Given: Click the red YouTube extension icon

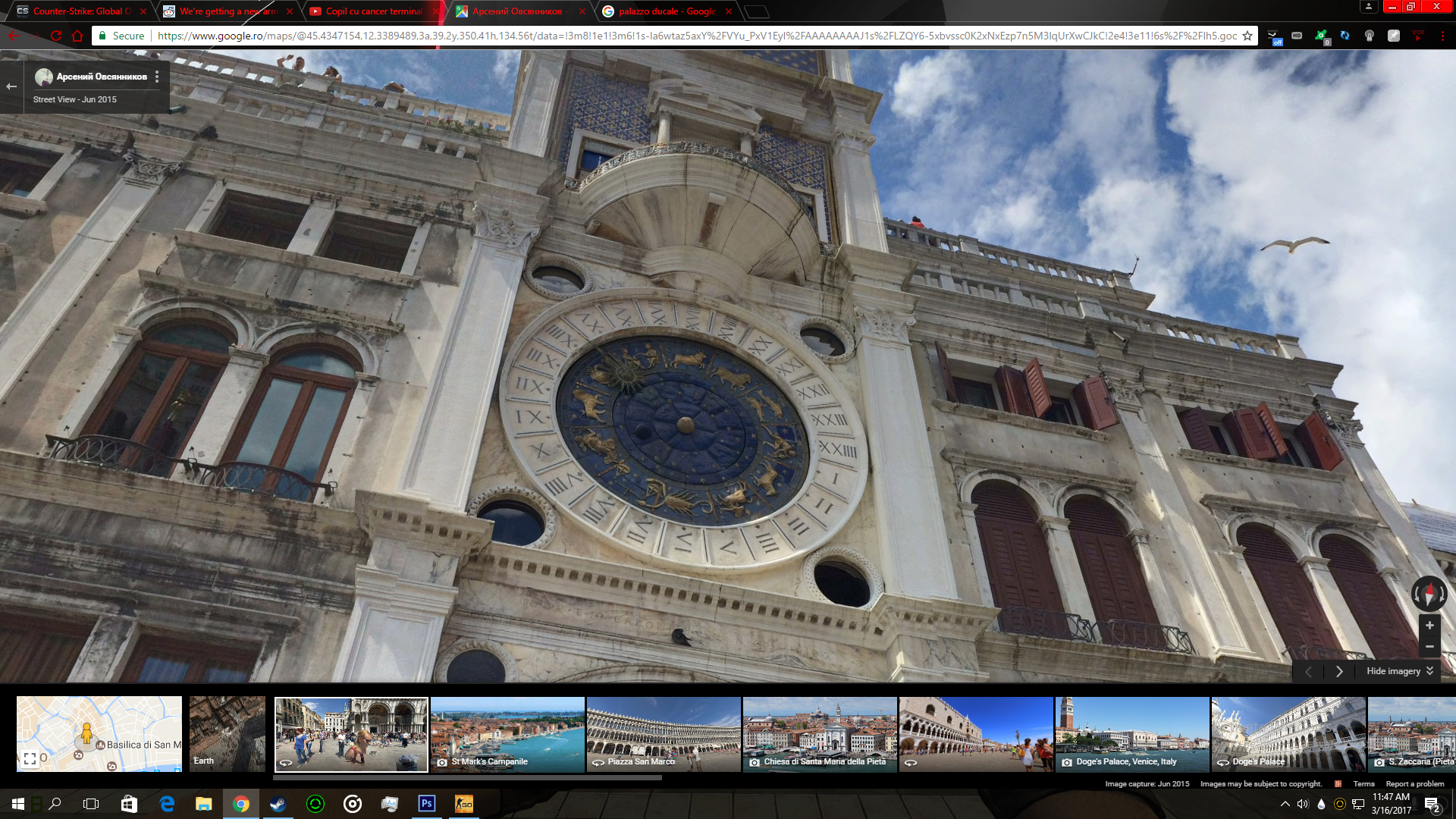Looking at the screenshot, I should [x=1417, y=36].
